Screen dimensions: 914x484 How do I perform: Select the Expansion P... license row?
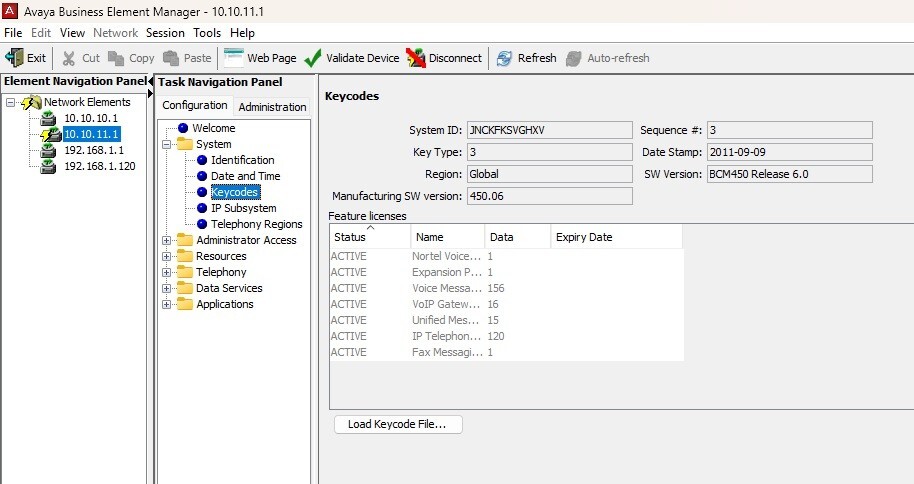(x=507, y=272)
